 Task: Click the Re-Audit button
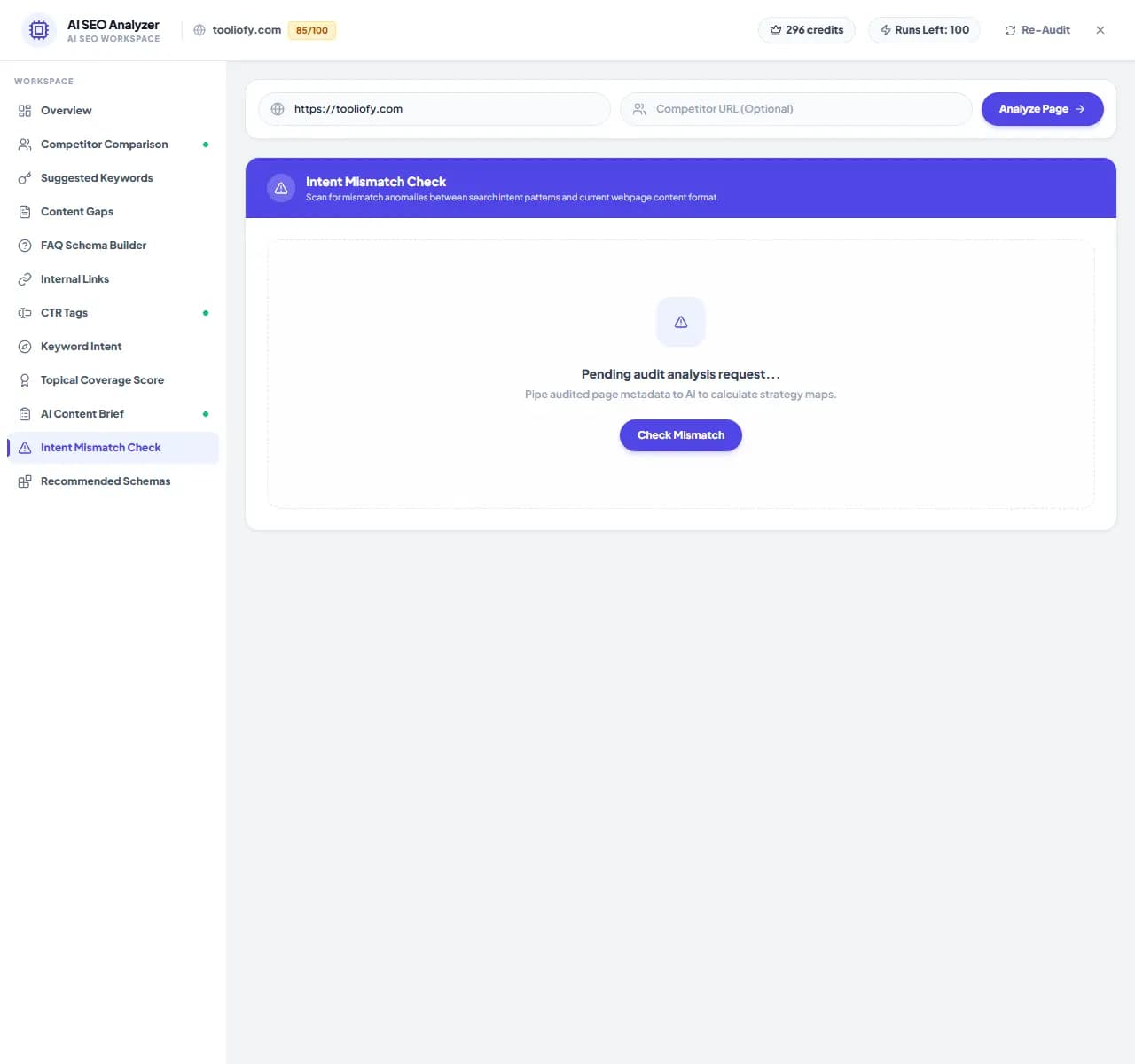point(1037,30)
